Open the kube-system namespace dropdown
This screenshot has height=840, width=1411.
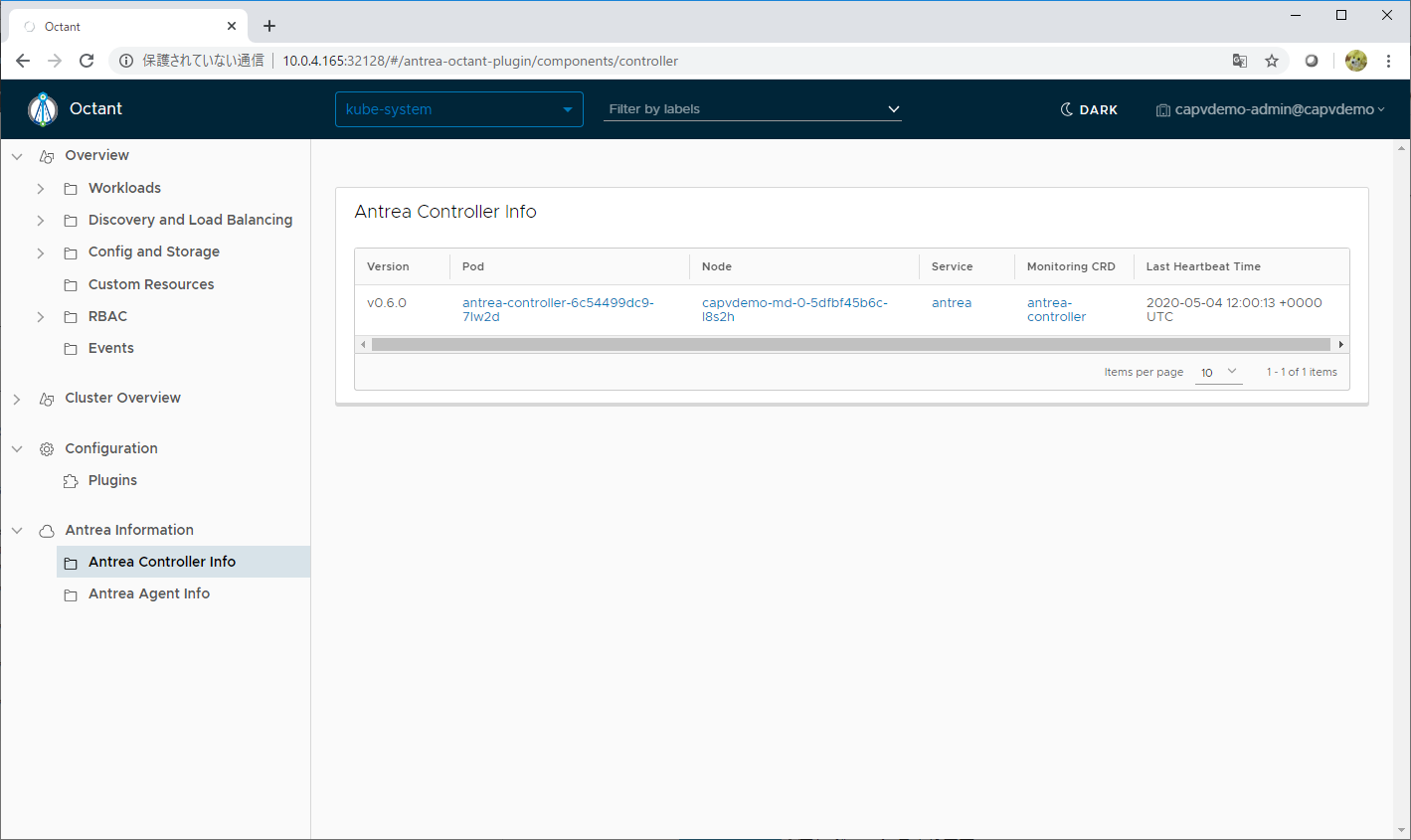pos(459,109)
